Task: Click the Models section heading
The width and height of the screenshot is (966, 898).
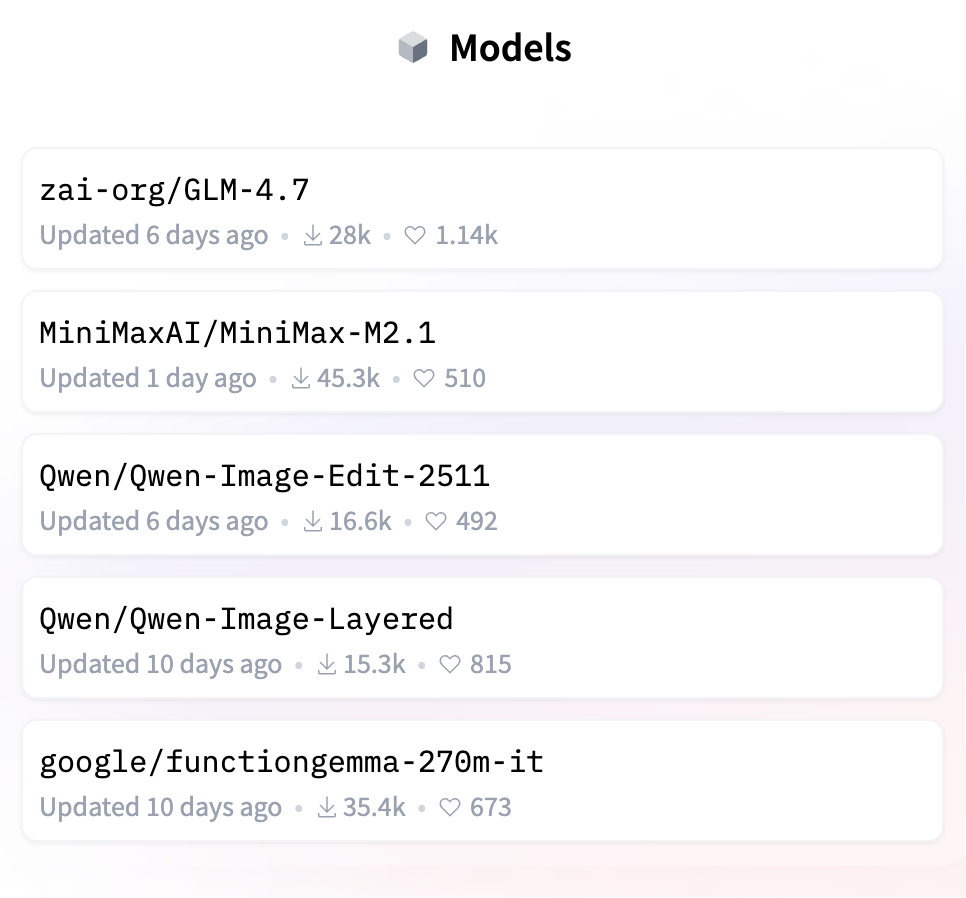Action: (510, 48)
